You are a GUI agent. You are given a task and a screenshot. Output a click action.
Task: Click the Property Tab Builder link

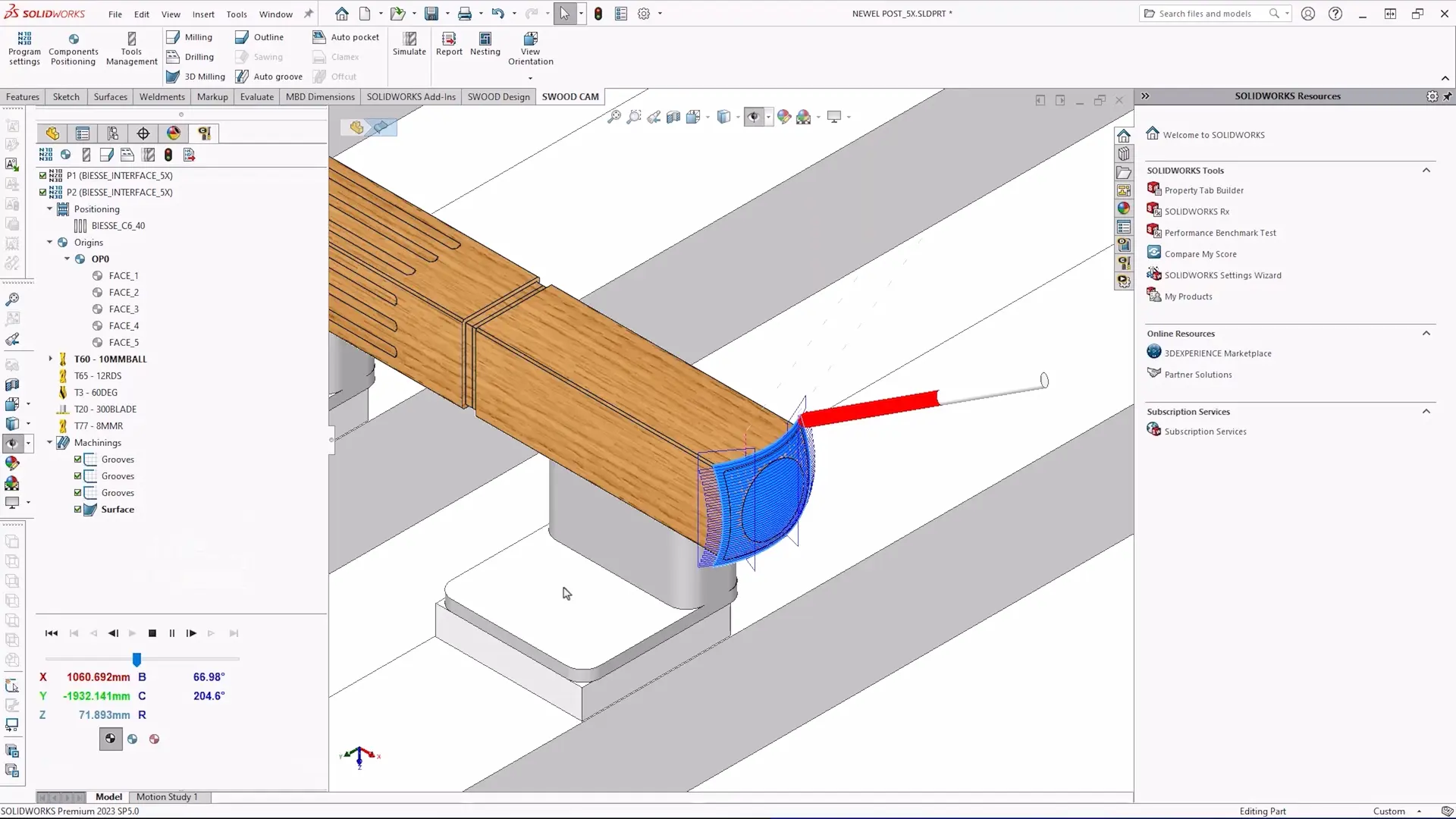point(1204,190)
